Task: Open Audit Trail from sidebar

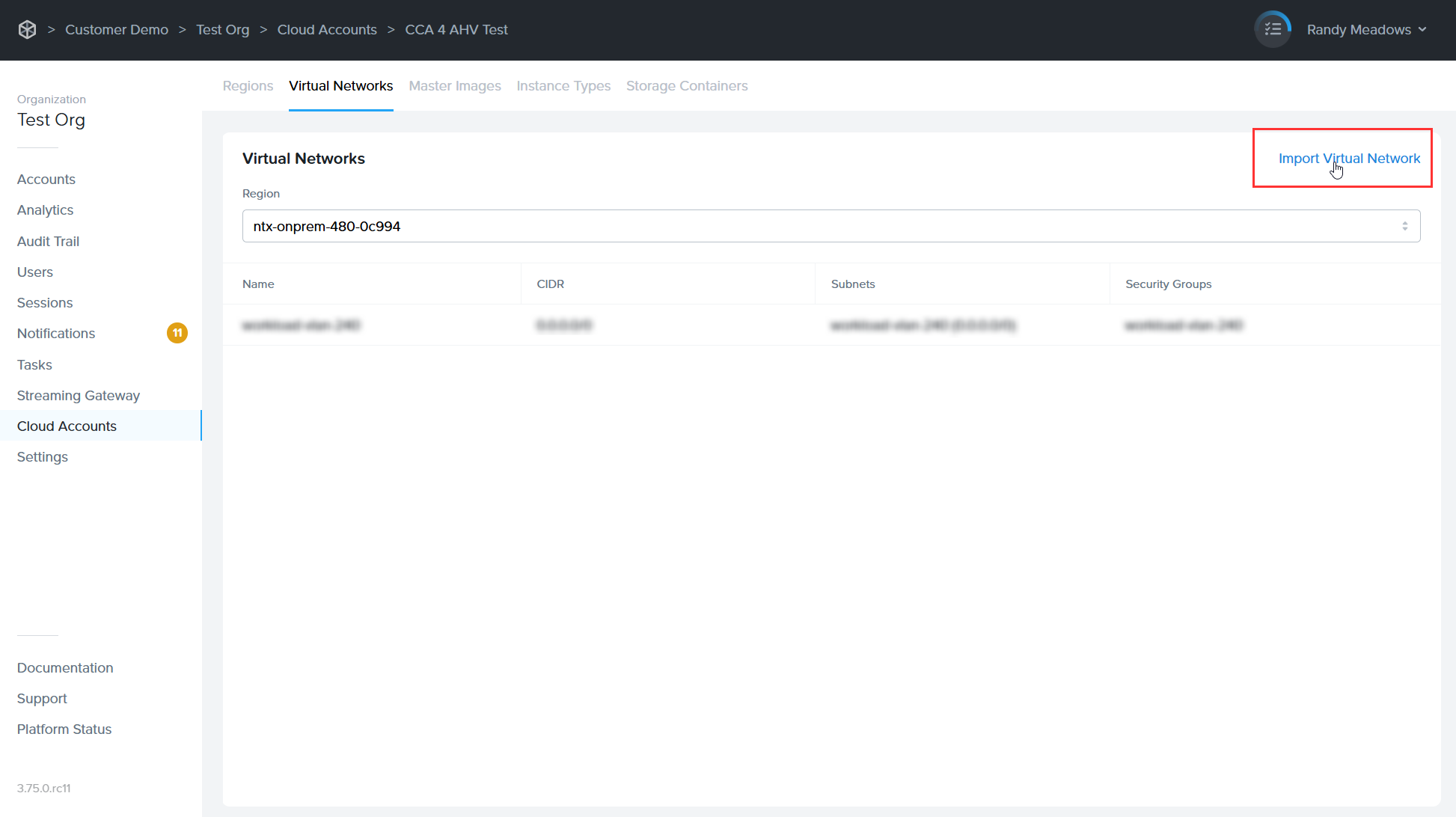Action: pyautogui.click(x=48, y=241)
